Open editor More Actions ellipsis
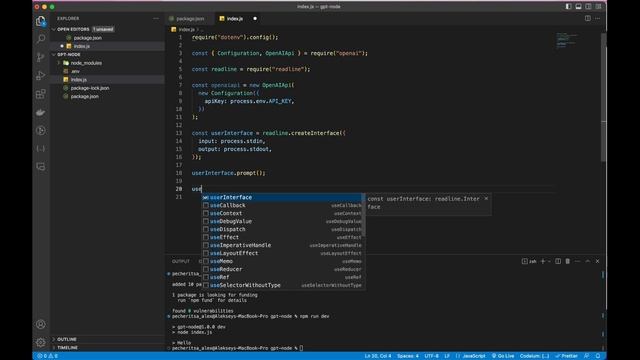 click(x=598, y=18)
